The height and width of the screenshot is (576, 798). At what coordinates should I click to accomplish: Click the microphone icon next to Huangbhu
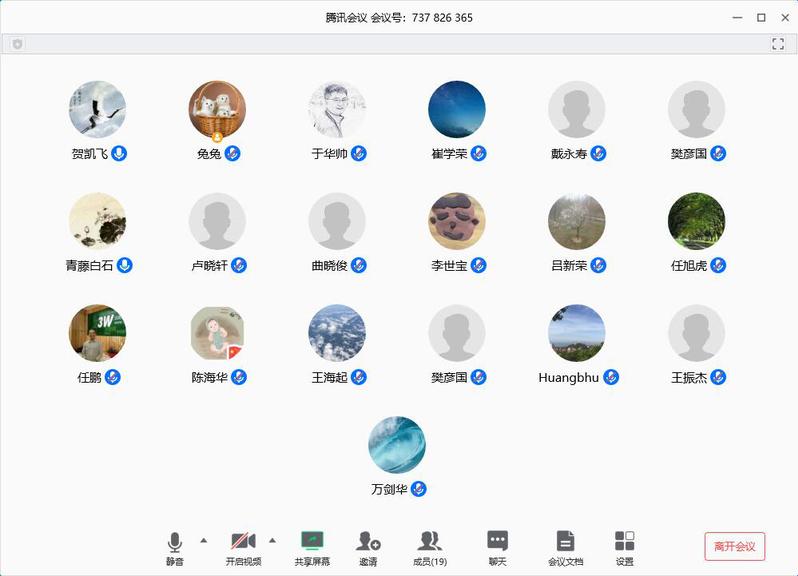pos(611,377)
